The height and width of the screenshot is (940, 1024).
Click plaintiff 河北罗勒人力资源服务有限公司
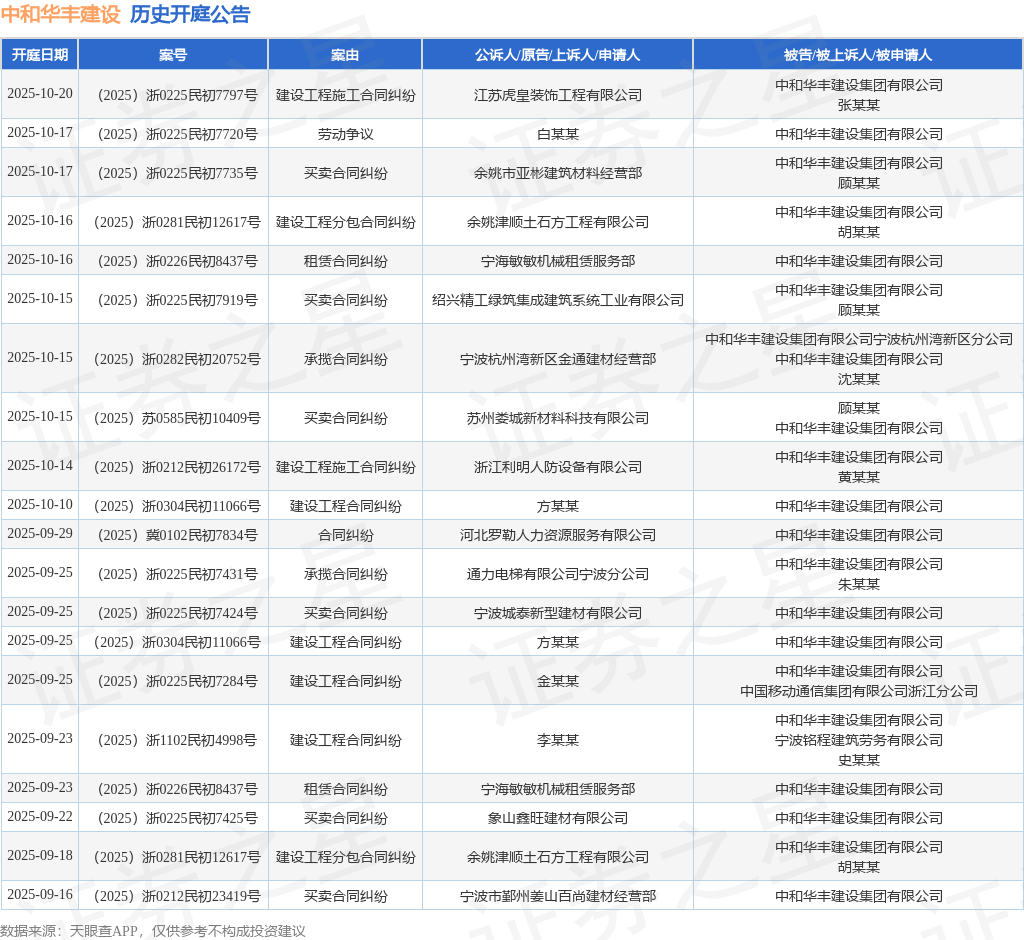coord(558,536)
